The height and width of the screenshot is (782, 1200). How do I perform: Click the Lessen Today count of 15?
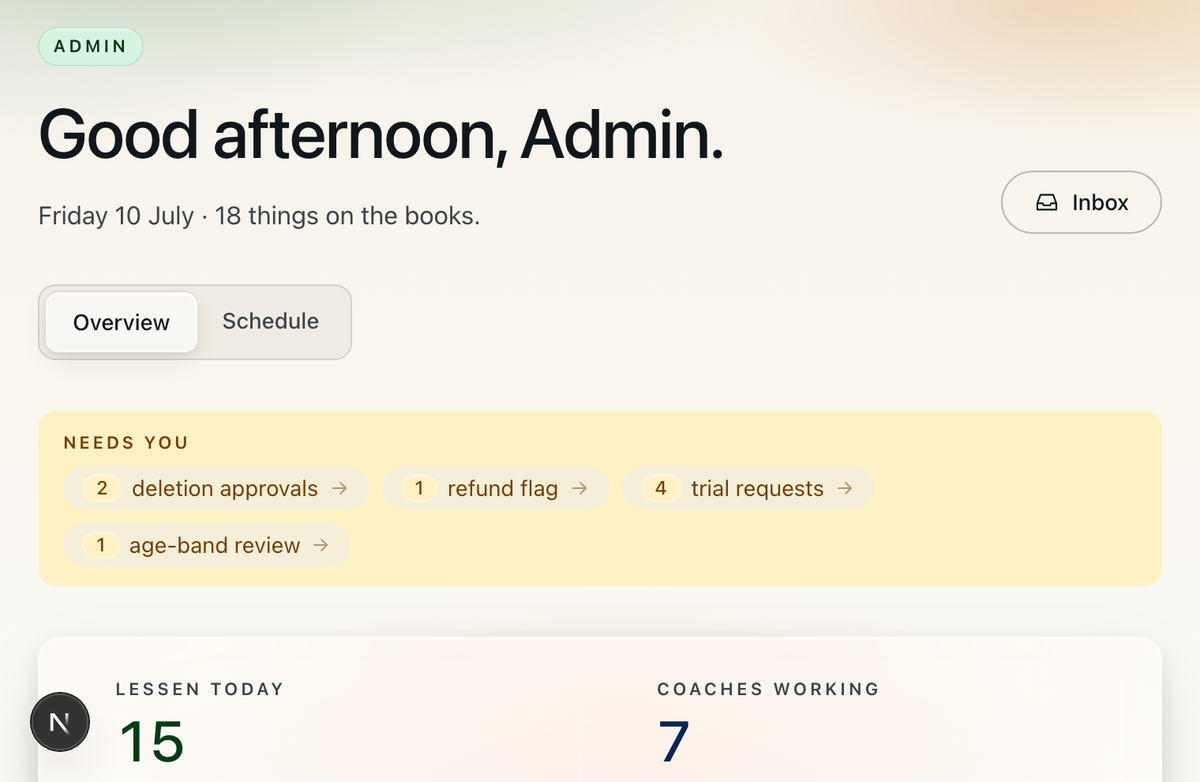point(152,741)
